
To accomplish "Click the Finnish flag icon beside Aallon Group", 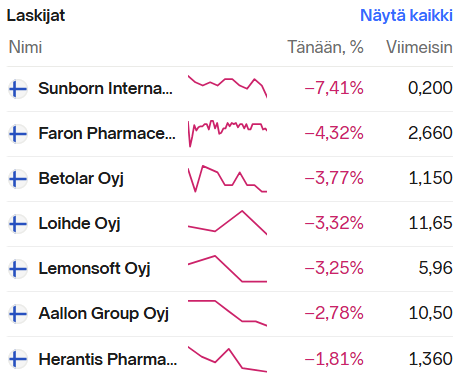I will pos(18,314).
